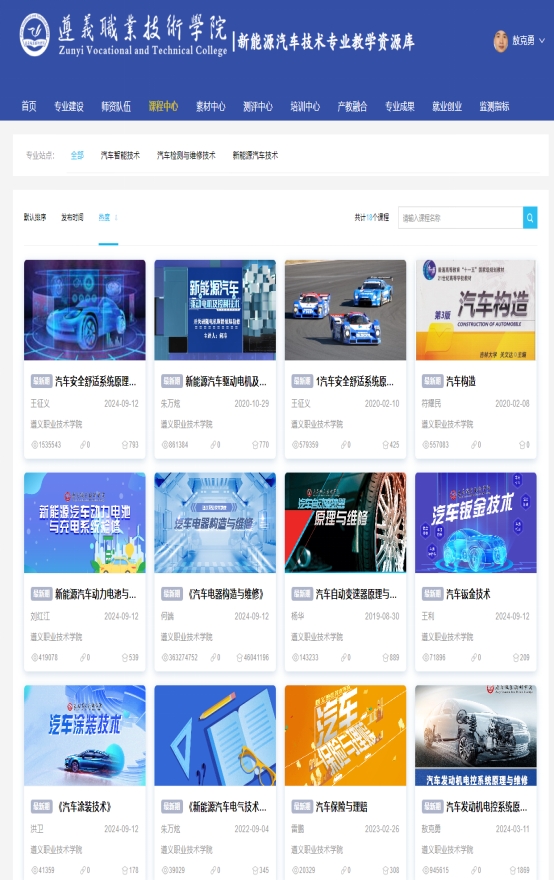Click the course name search input

(460, 218)
